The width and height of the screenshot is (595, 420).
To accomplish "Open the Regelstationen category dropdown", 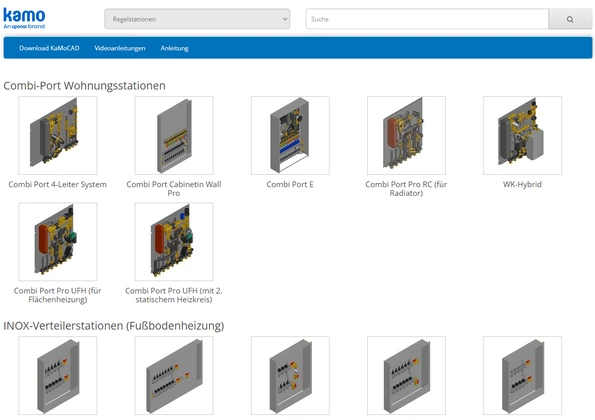I will [x=197, y=19].
